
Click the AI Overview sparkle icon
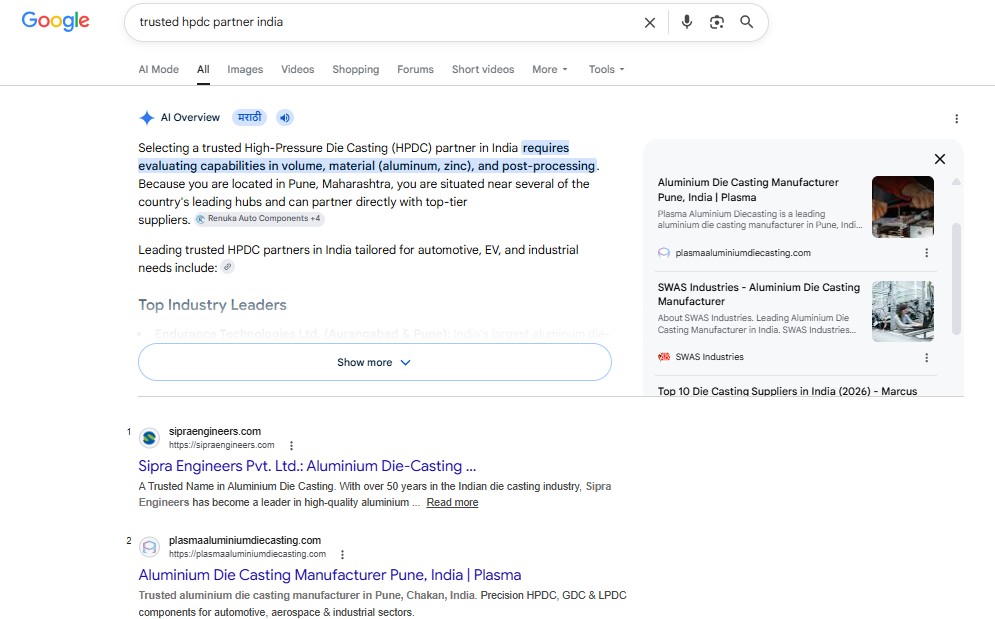(x=147, y=117)
